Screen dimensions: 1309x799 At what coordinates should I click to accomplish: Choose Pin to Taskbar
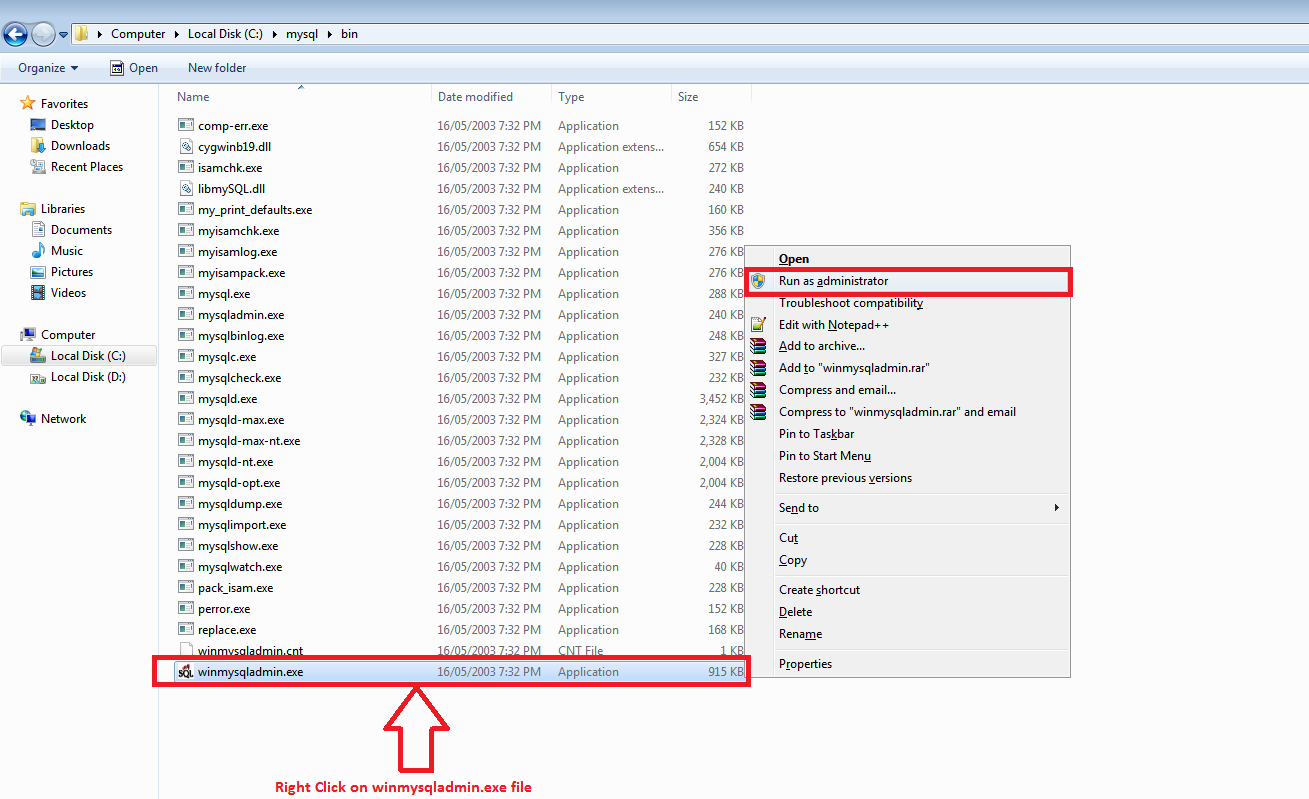(x=817, y=434)
